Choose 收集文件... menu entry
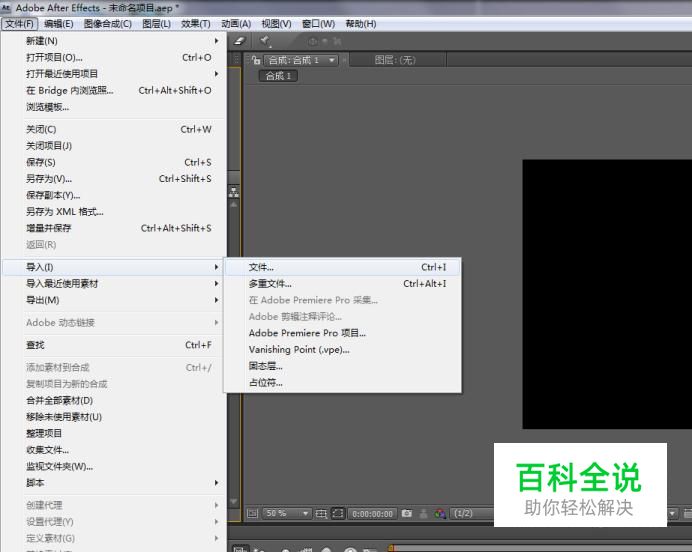This screenshot has width=692, height=552. (114, 450)
